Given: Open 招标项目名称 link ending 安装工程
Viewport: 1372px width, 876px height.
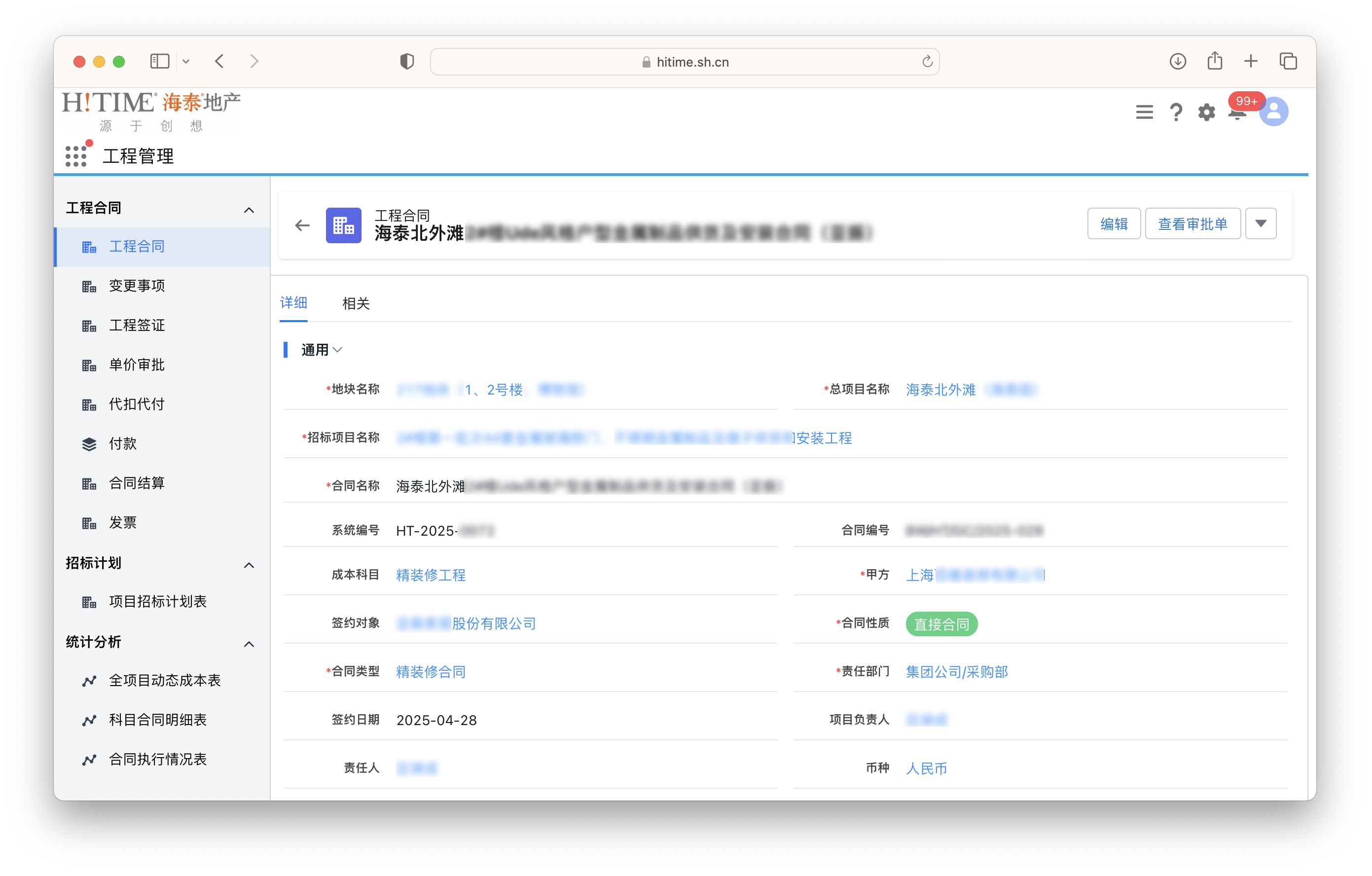Looking at the screenshot, I should (624, 438).
